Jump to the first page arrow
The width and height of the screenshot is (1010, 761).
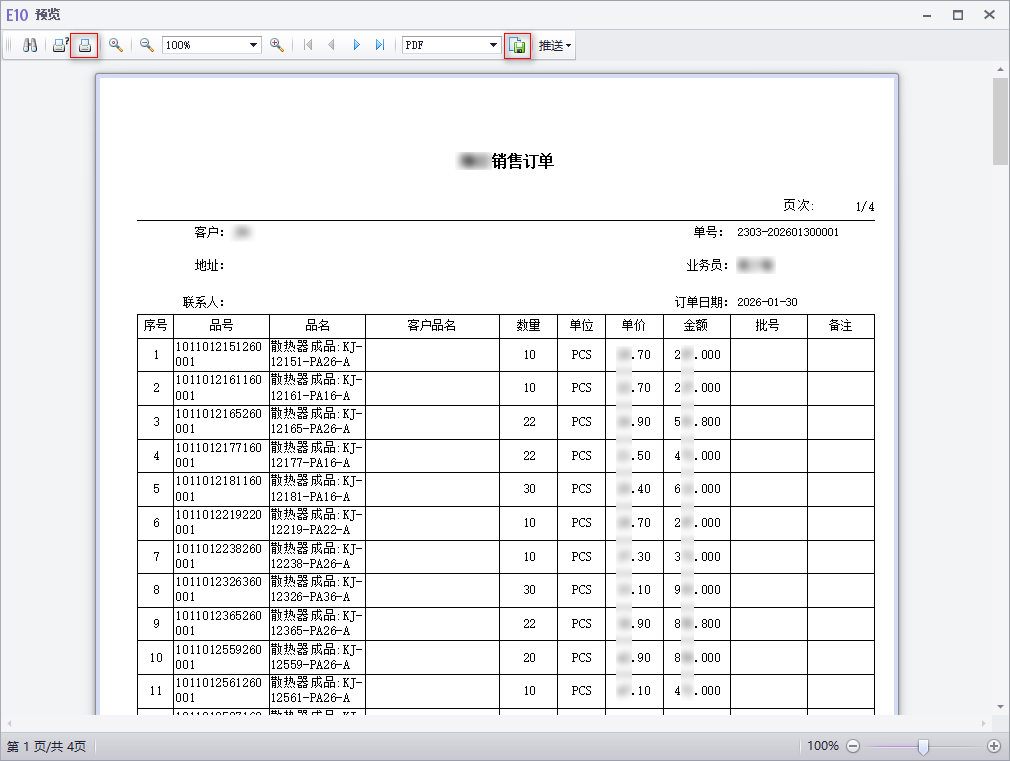307,45
